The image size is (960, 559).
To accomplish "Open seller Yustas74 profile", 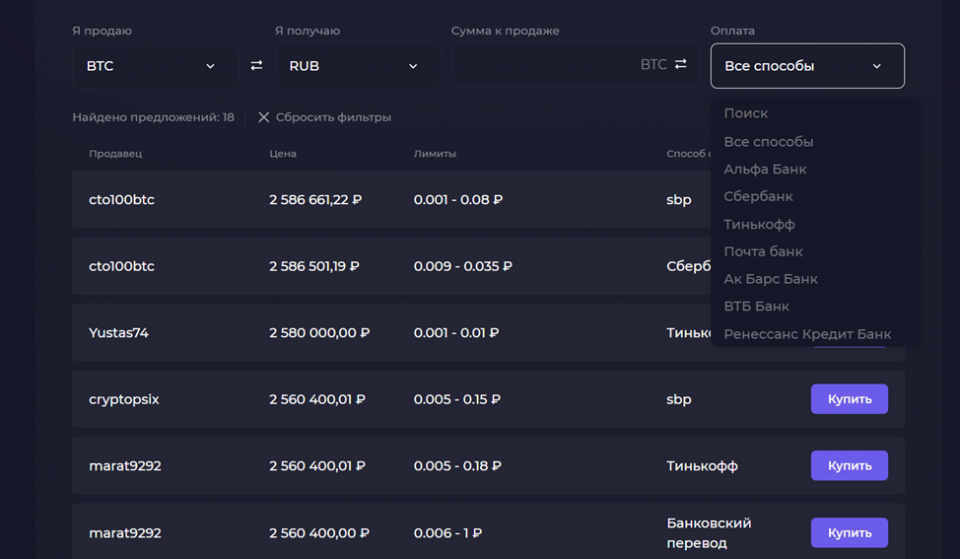I will tap(119, 333).
